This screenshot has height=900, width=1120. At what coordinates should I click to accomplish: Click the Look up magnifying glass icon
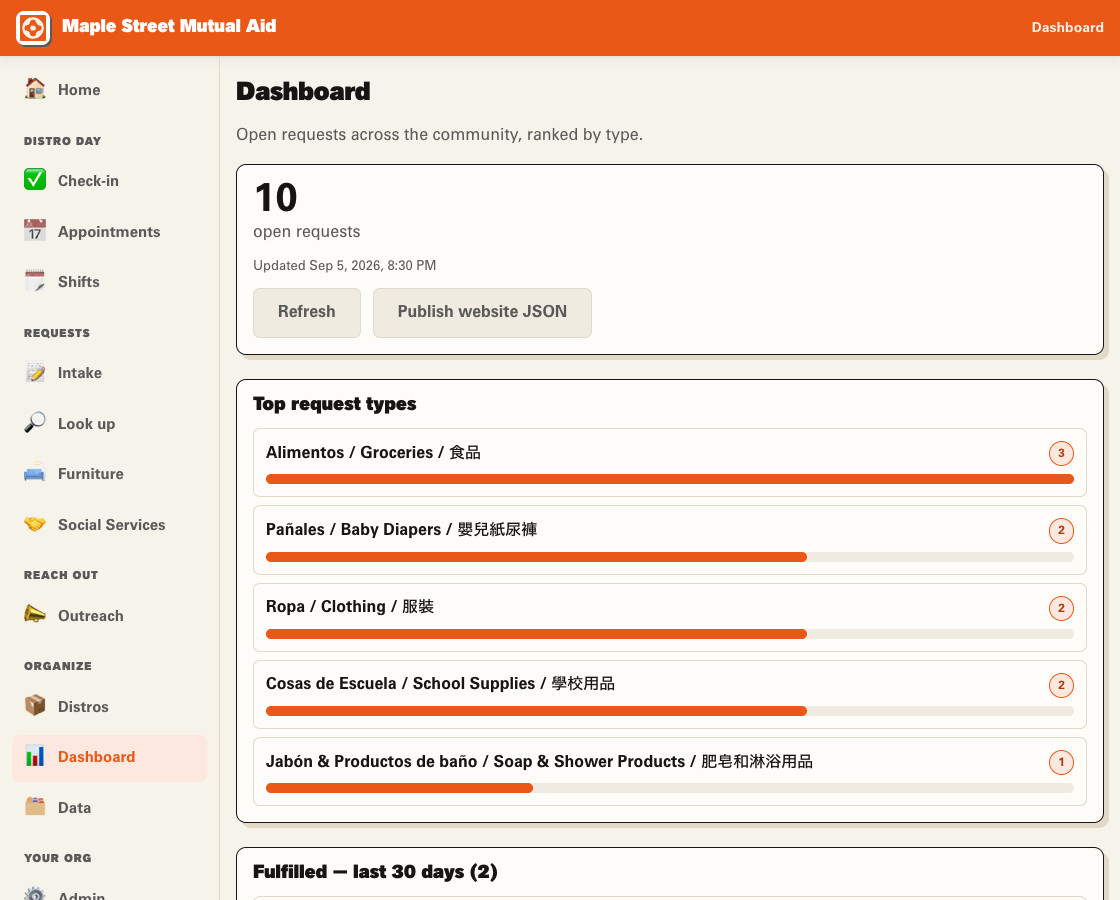point(35,423)
